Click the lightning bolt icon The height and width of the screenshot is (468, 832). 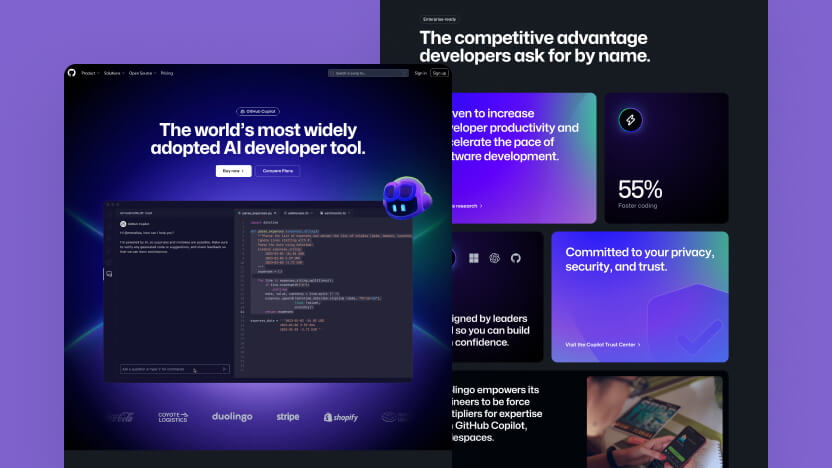click(x=630, y=120)
